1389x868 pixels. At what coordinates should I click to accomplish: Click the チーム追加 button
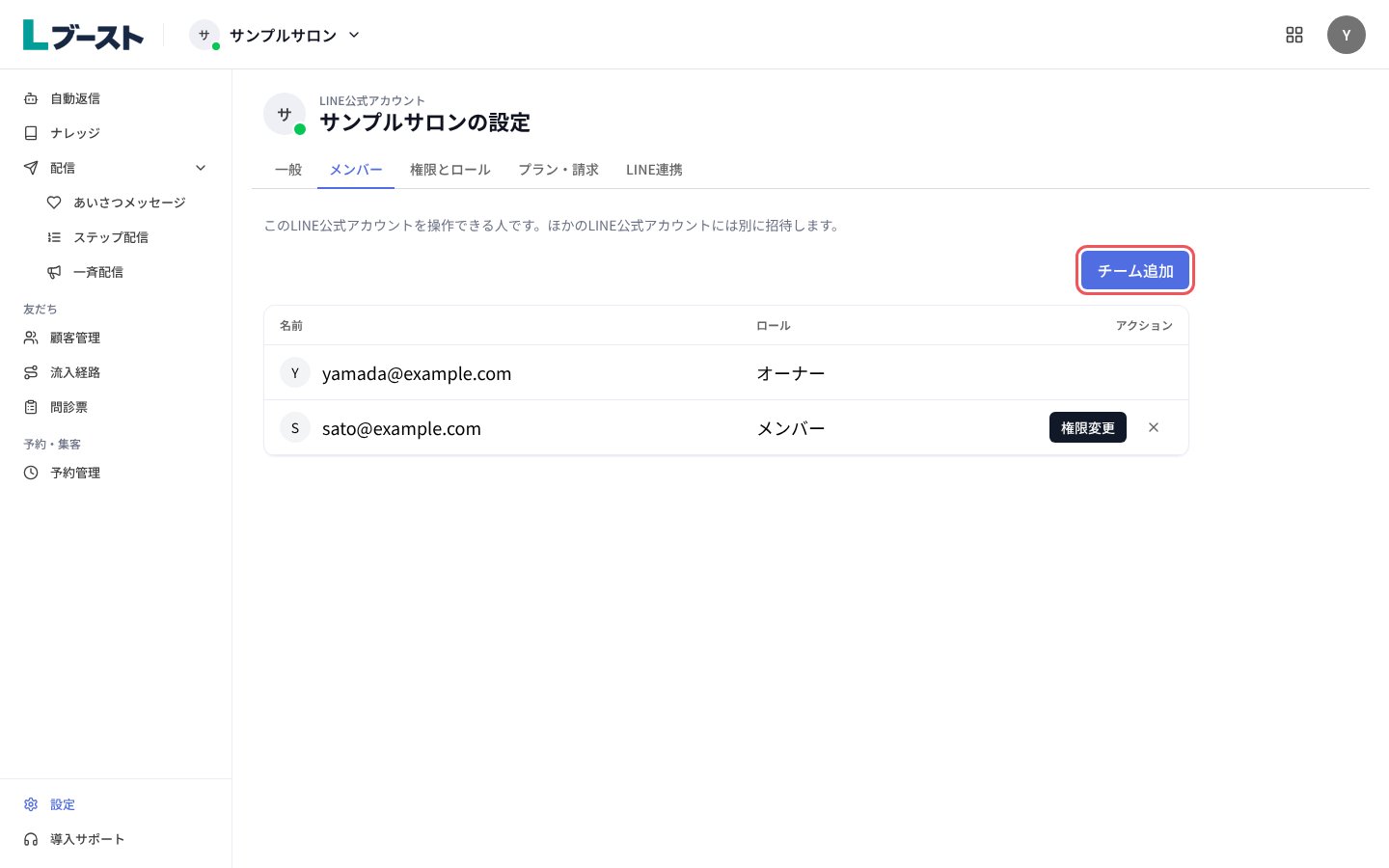pos(1135,270)
